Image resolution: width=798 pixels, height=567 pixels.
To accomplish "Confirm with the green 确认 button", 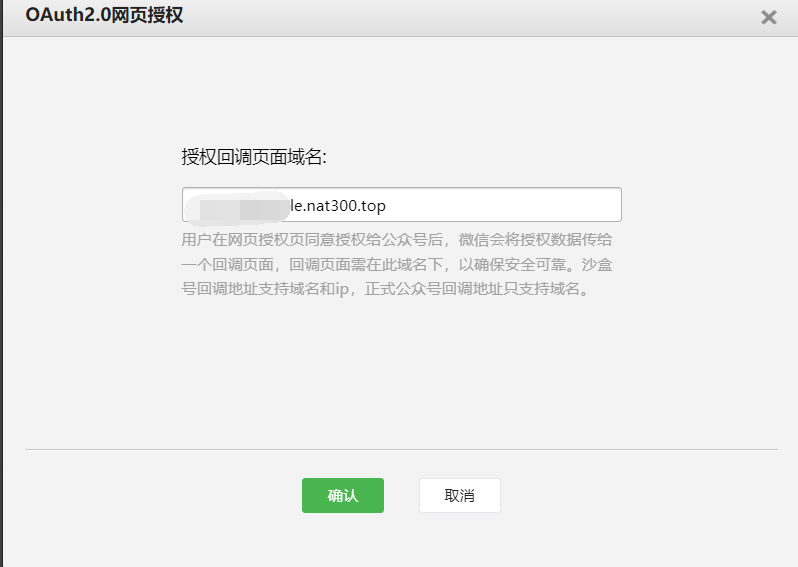I will tap(343, 495).
